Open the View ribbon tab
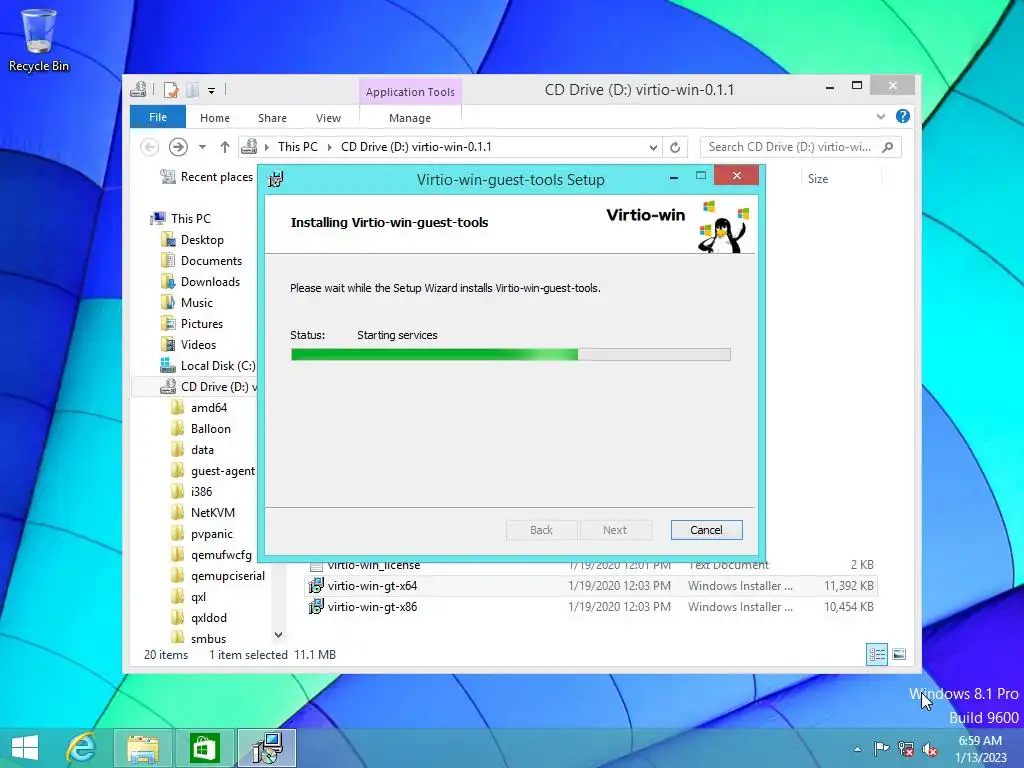This screenshot has width=1024, height=768. pos(328,118)
